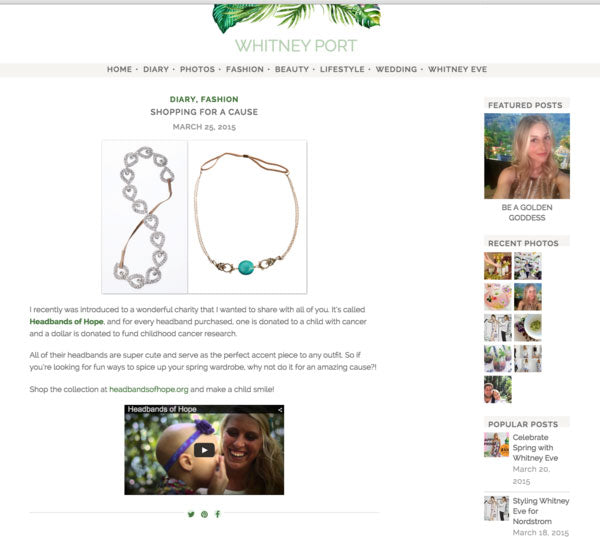Open the Be A Golden Goddess featured photo

click(527, 156)
